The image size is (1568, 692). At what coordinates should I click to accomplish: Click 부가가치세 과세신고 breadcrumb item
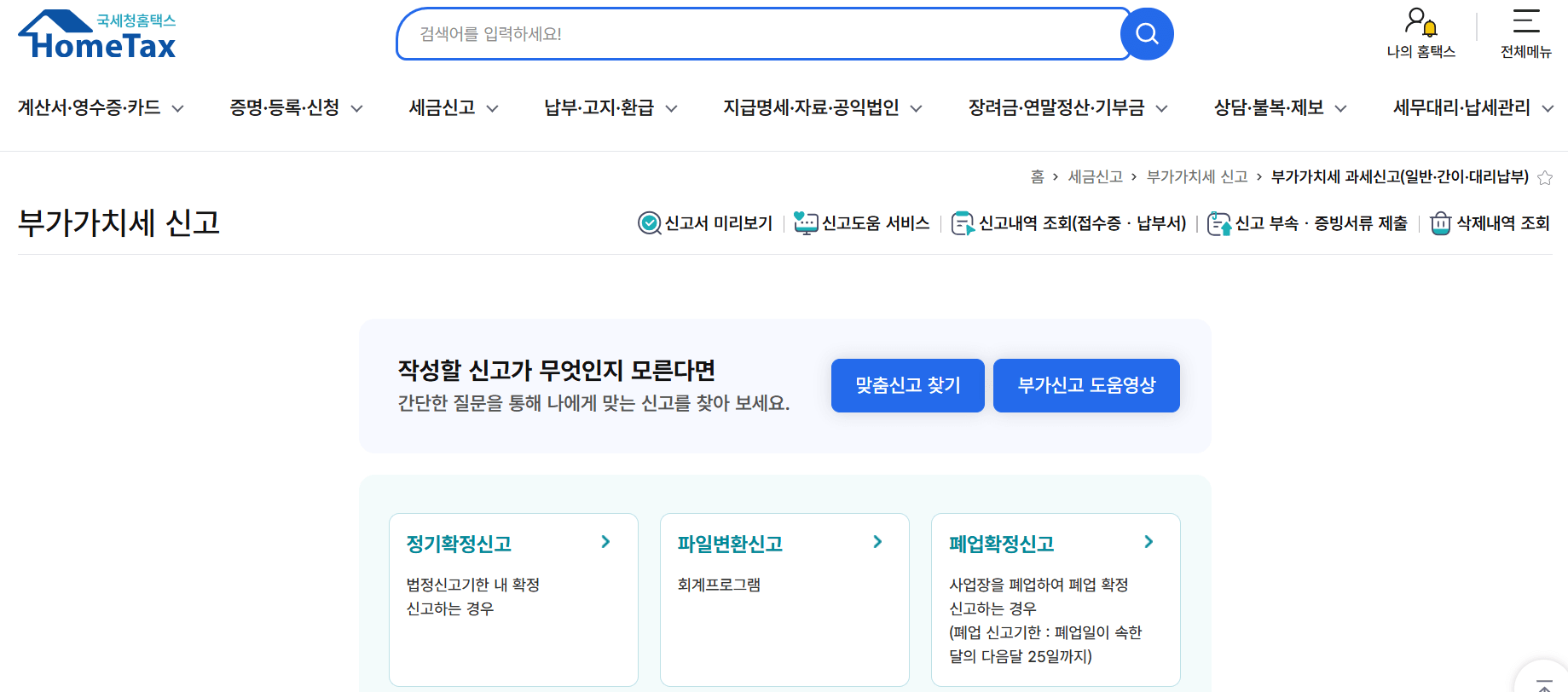pyautogui.click(x=1399, y=176)
